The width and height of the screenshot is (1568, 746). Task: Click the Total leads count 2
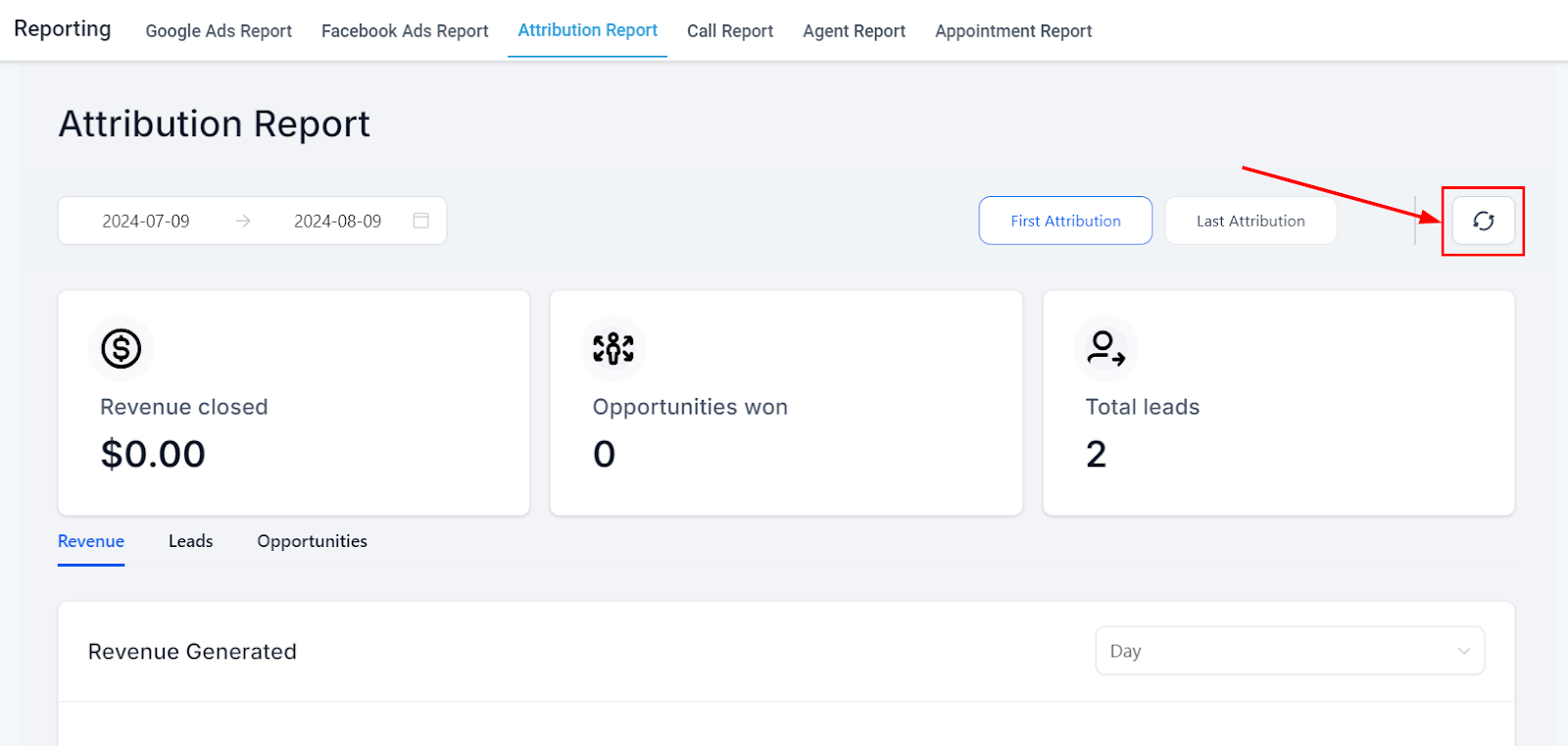[1096, 454]
